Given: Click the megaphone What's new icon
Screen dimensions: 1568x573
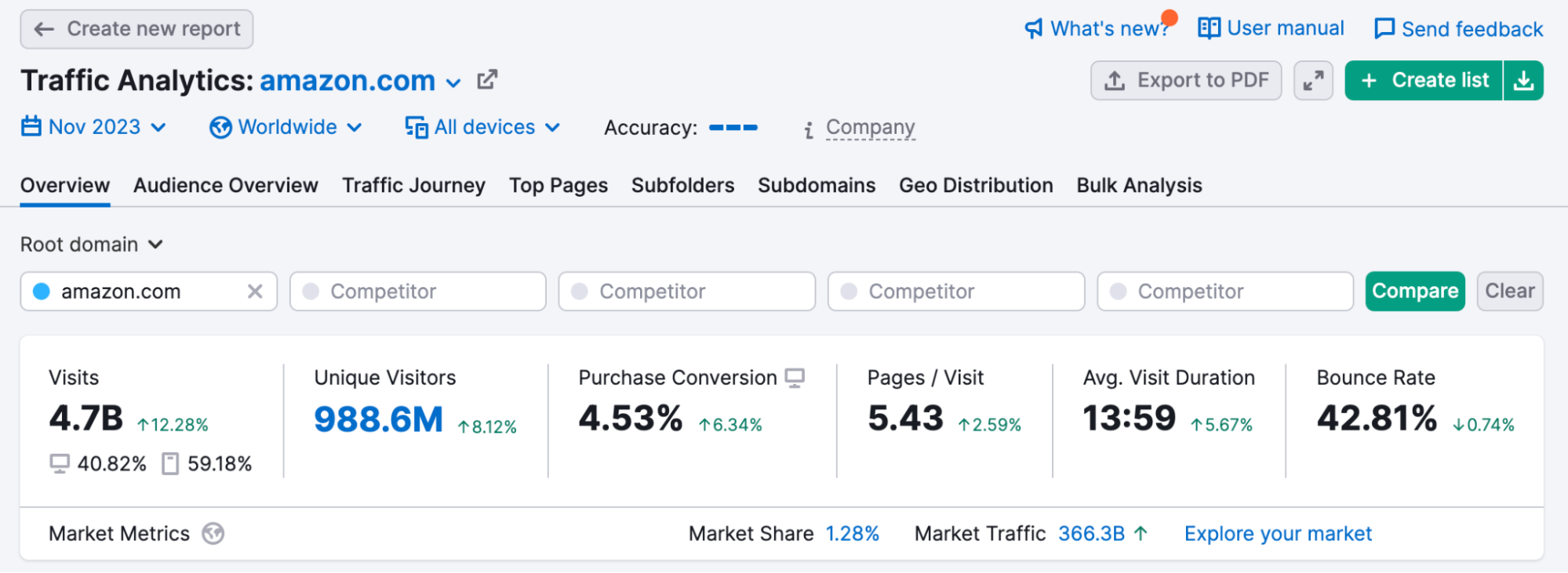Looking at the screenshot, I should (x=1034, y=29).
